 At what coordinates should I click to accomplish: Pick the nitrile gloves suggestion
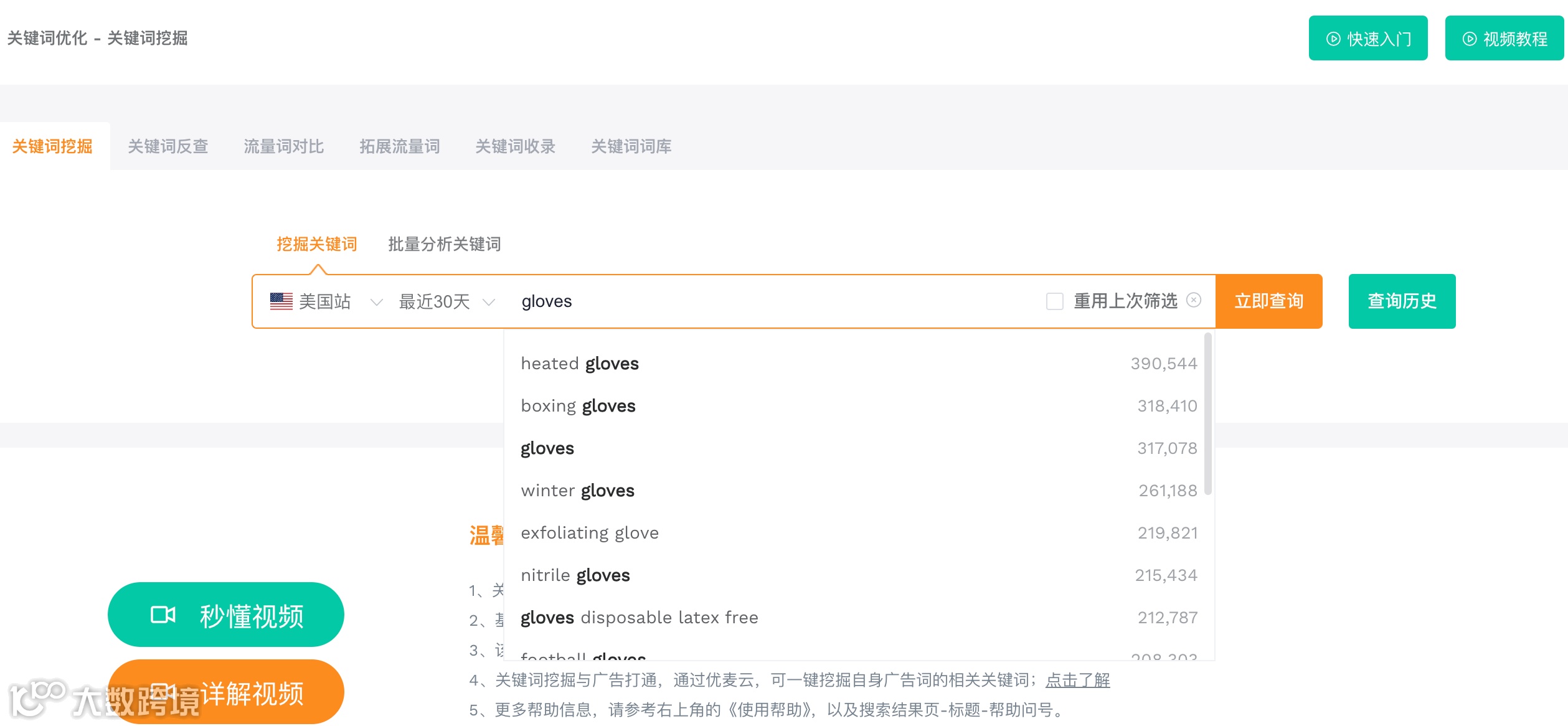pyautogui.click(x=575, y=575)
